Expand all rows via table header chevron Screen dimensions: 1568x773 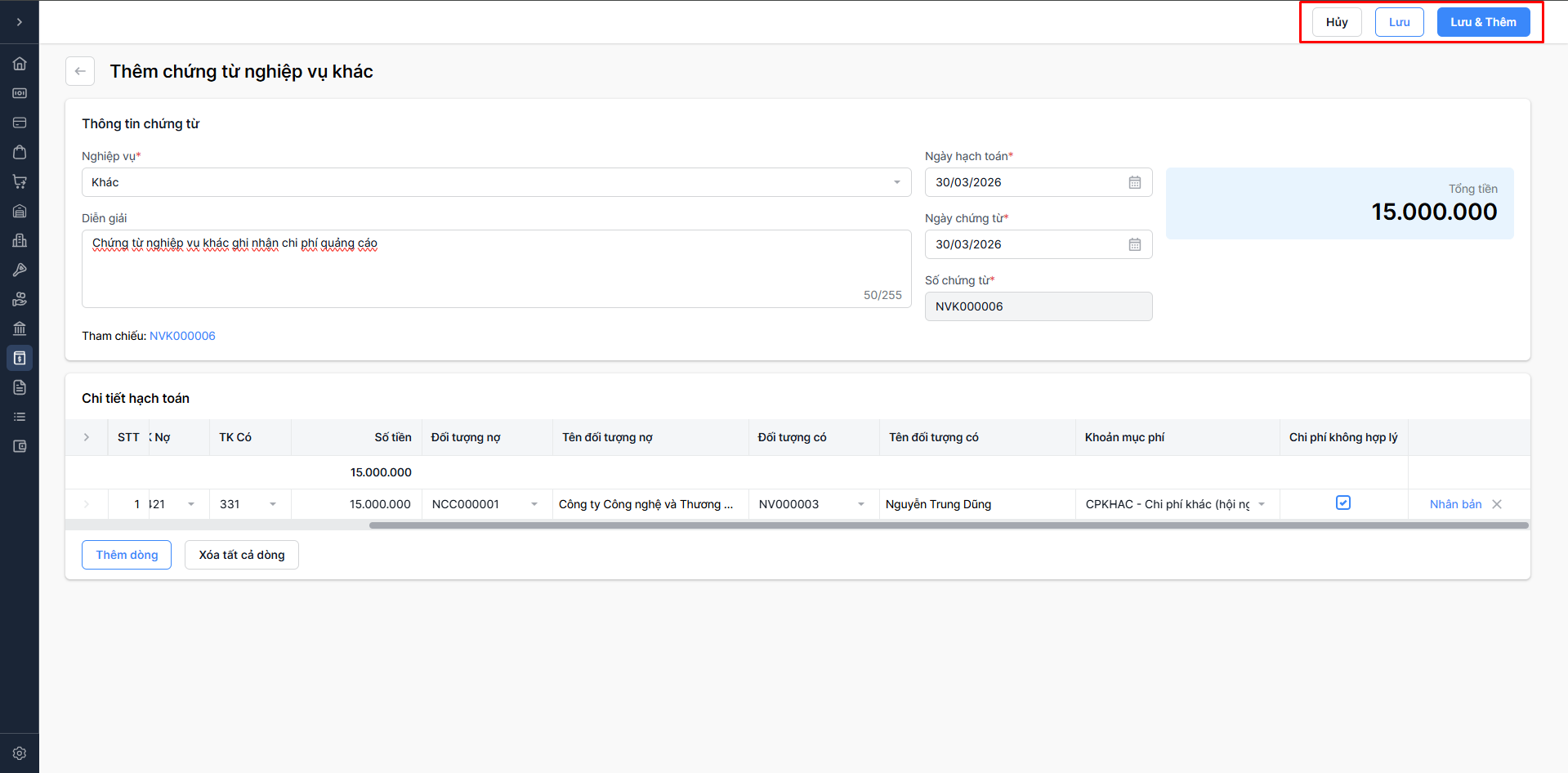click(87, 437)
